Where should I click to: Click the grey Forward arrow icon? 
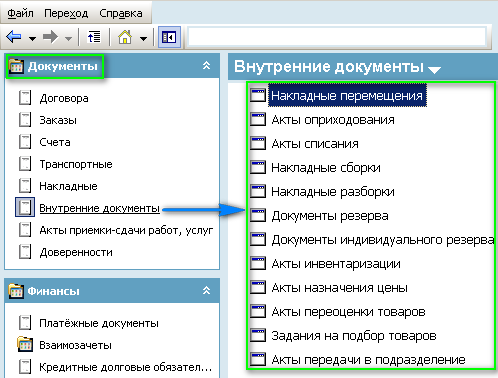50,37
